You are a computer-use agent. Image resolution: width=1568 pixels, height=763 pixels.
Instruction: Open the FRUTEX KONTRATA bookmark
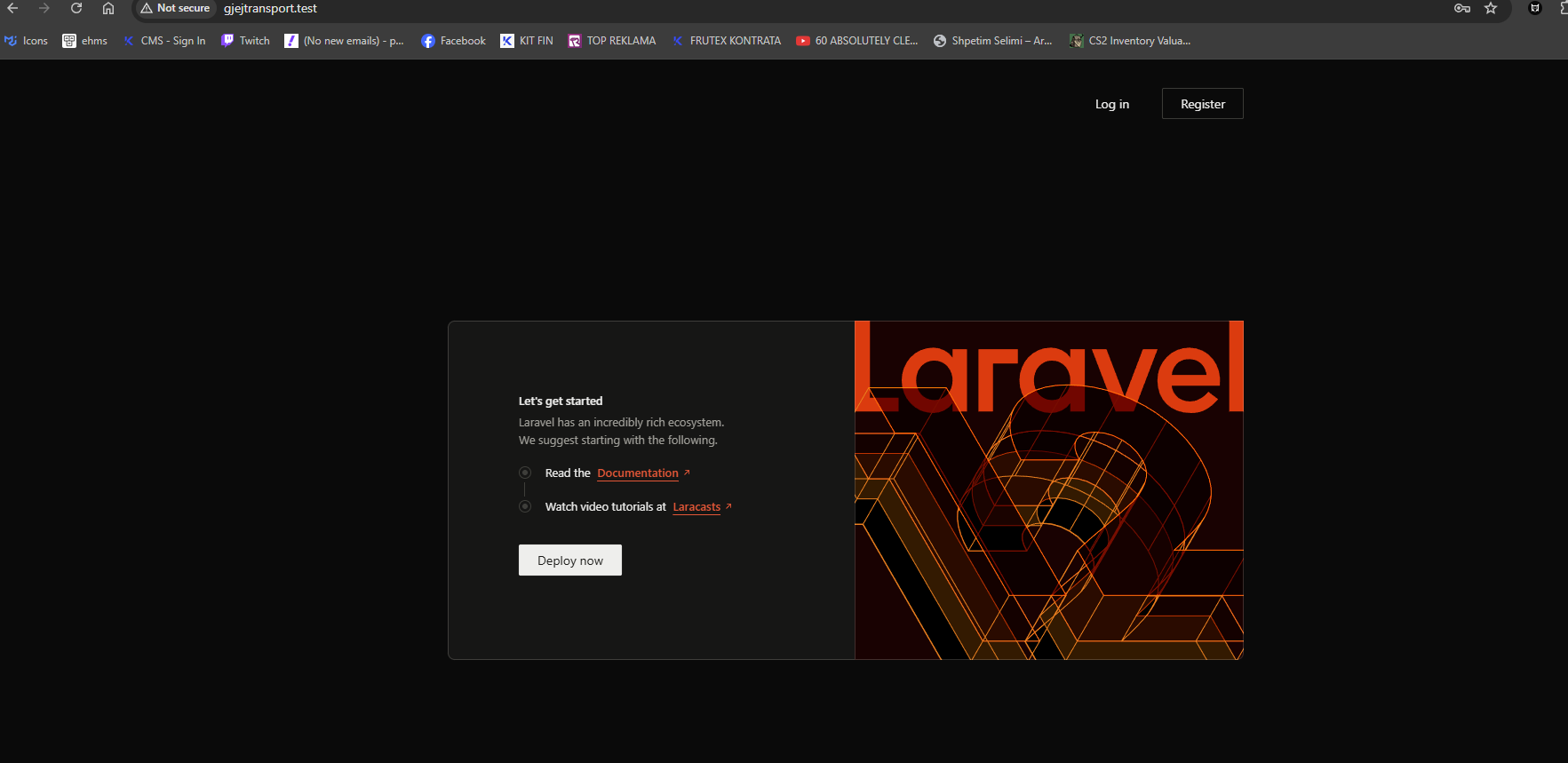(x=726, y=41)
